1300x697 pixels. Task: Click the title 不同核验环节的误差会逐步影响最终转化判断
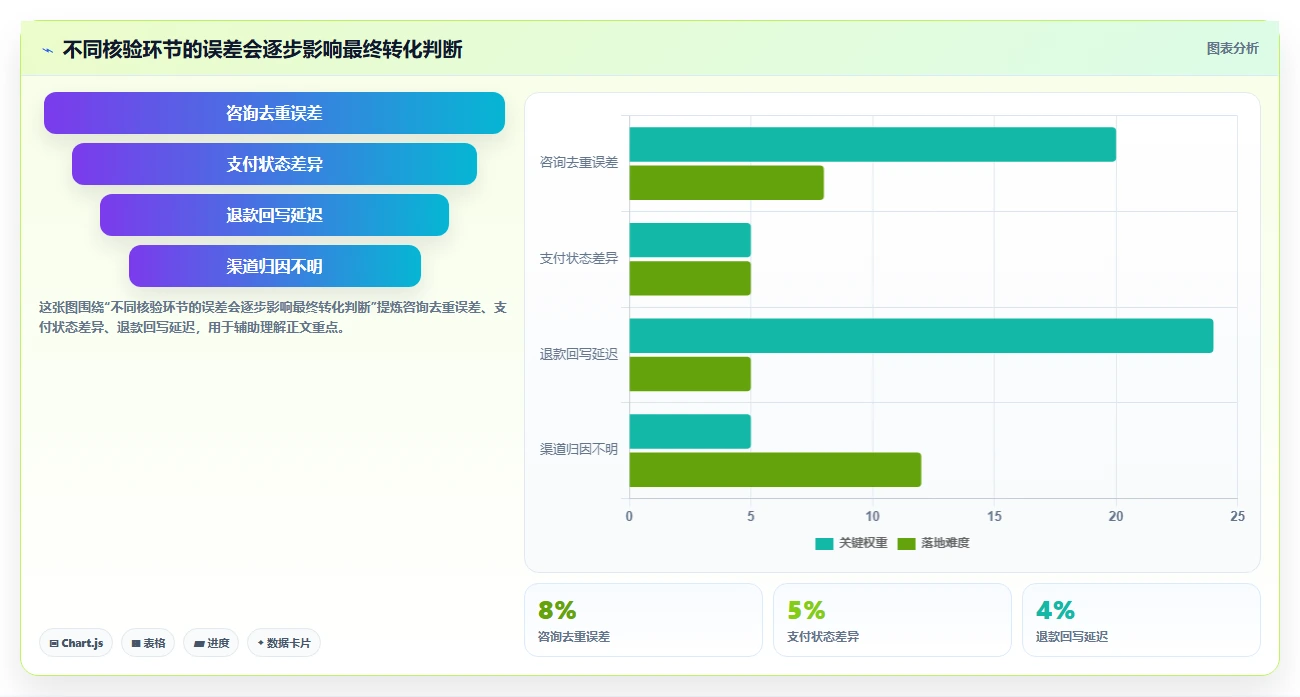click(x=262, y=49)
